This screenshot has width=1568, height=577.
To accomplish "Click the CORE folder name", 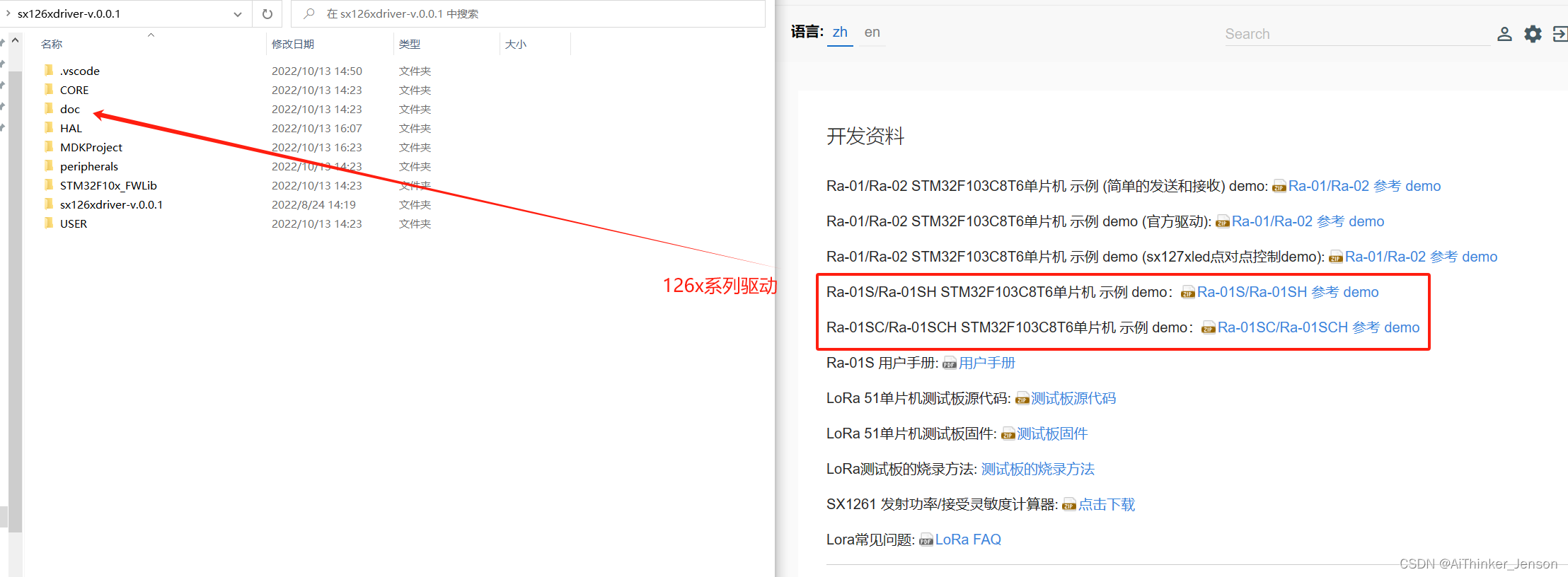I will [74, 90].
